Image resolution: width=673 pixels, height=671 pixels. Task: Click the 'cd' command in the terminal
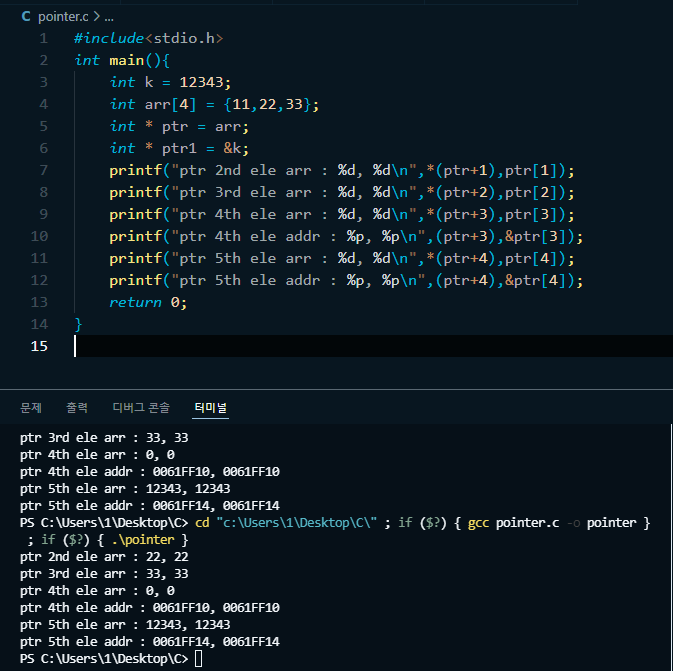click(x=202, y=523)
